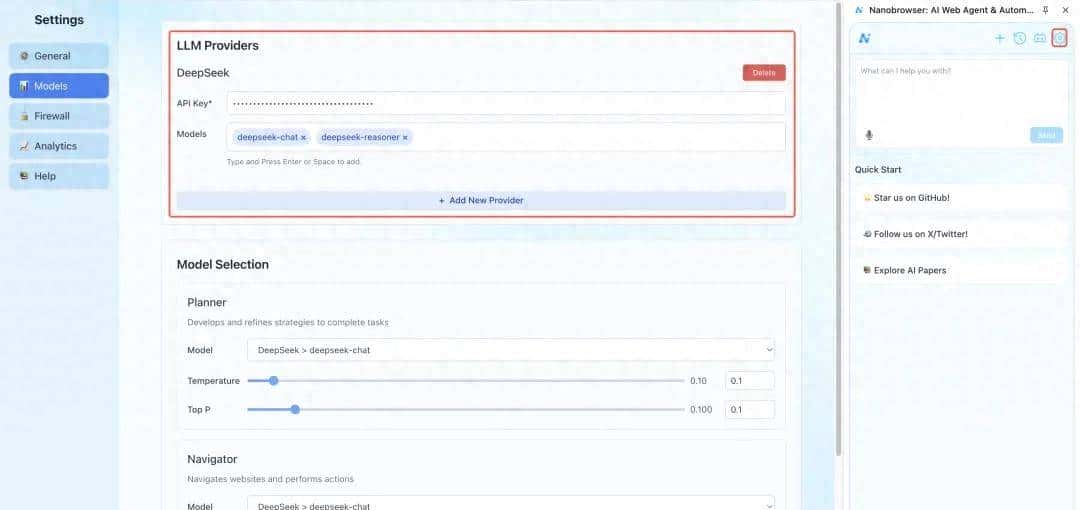Click the microphone voice input icon

pos(869,135)
